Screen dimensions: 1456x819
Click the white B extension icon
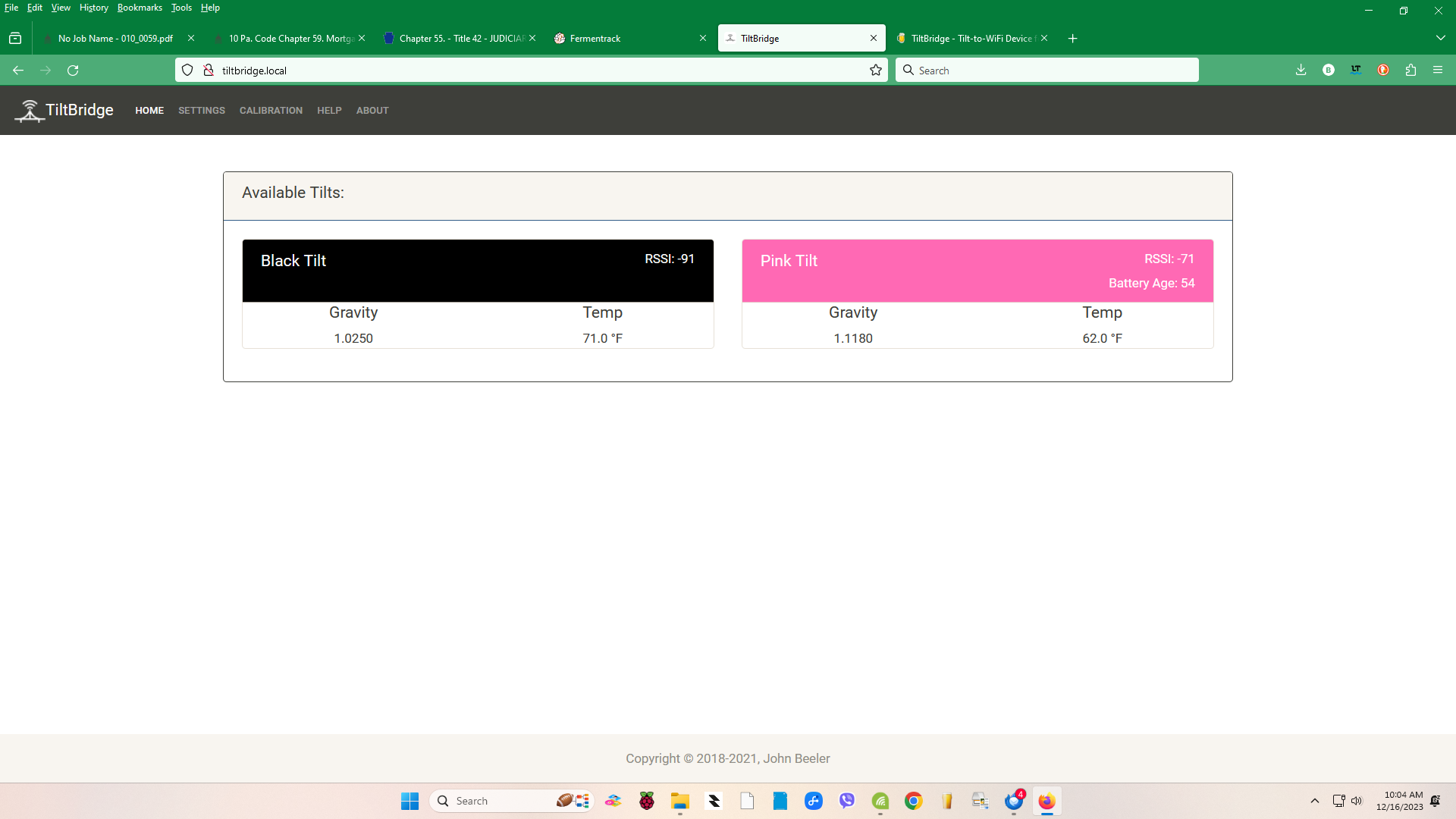tap(1329, 70)
